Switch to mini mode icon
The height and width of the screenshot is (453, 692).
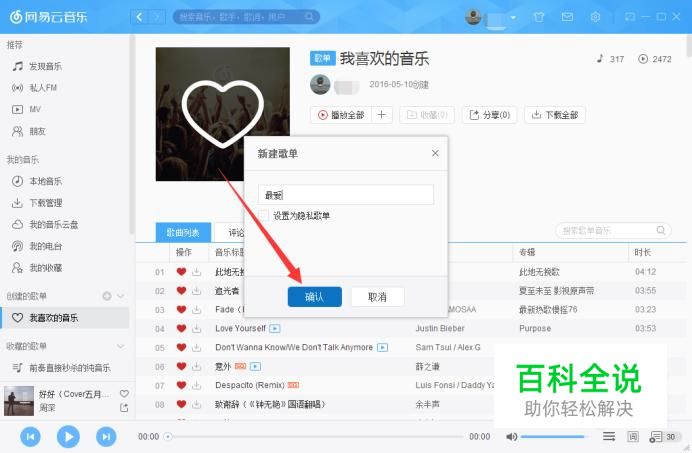pos(630,17)
